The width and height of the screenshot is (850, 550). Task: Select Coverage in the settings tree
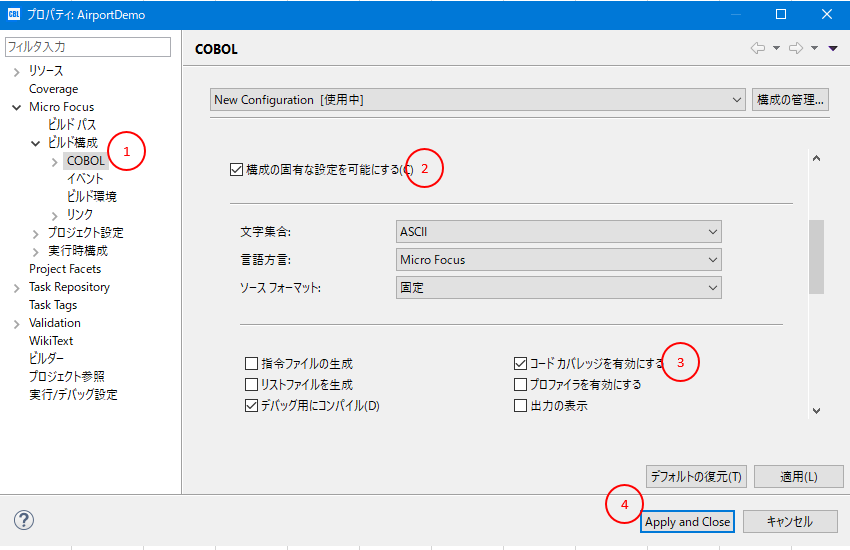[54, 89]
